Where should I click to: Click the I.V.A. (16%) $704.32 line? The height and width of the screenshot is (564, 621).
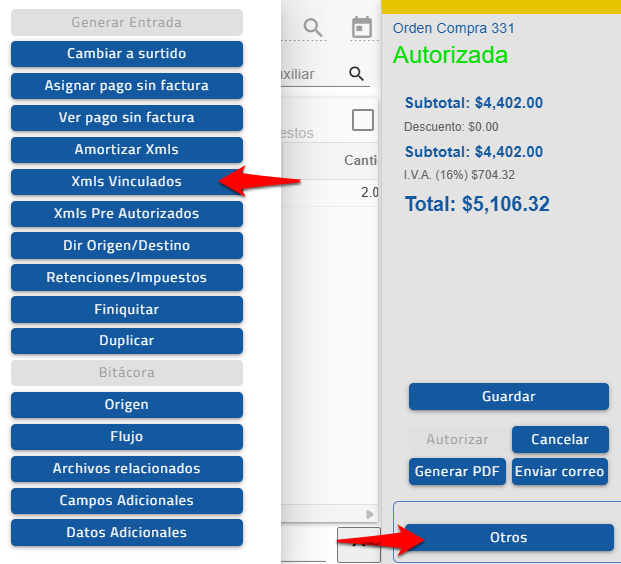coord(459,175)
